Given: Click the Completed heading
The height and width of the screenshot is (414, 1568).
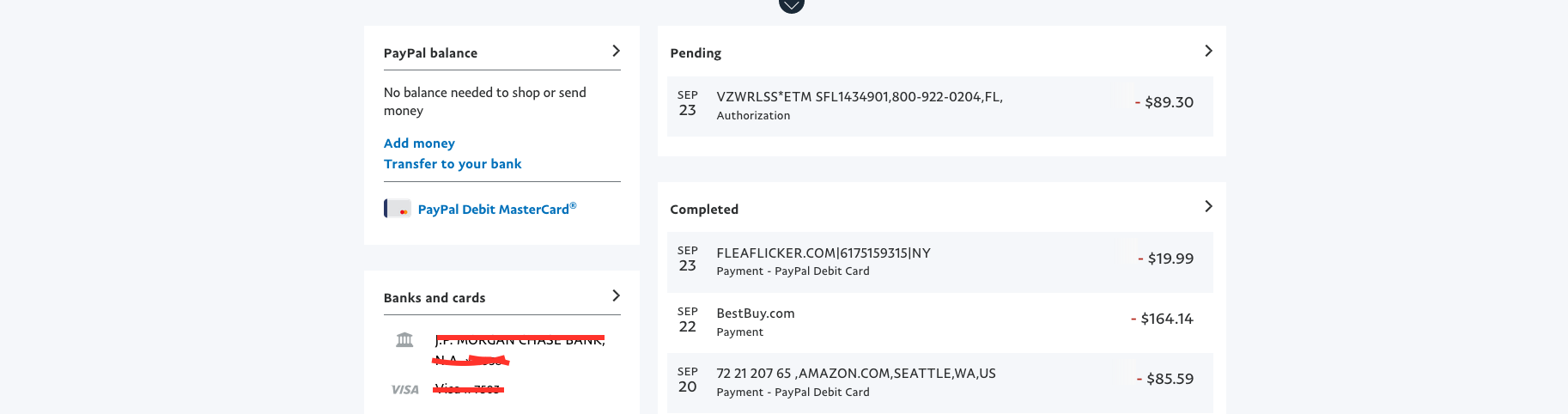Looking at the screenshot, I should click(704, 210).
